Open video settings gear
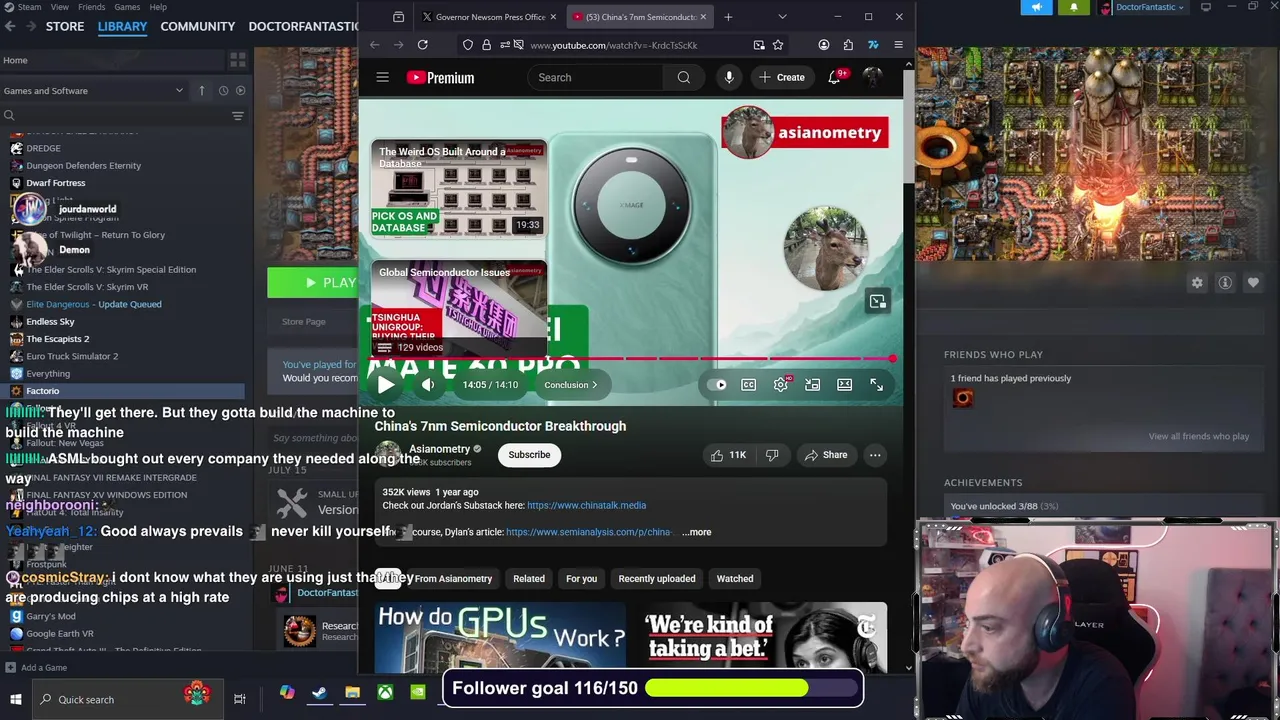This screenshot has height=720, width=1280. 781,385
